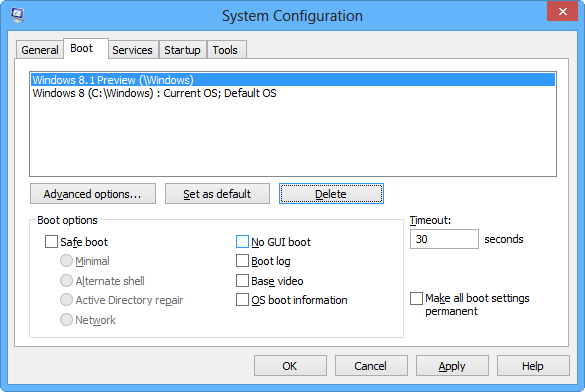Open Advanced options dialog
585x392 pixels.
click(93, 194)
